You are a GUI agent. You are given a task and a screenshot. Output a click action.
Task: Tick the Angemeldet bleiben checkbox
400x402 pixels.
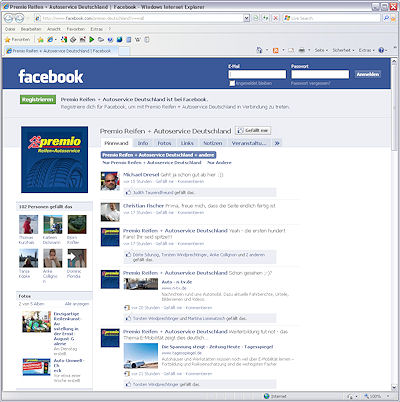[232, 83]
